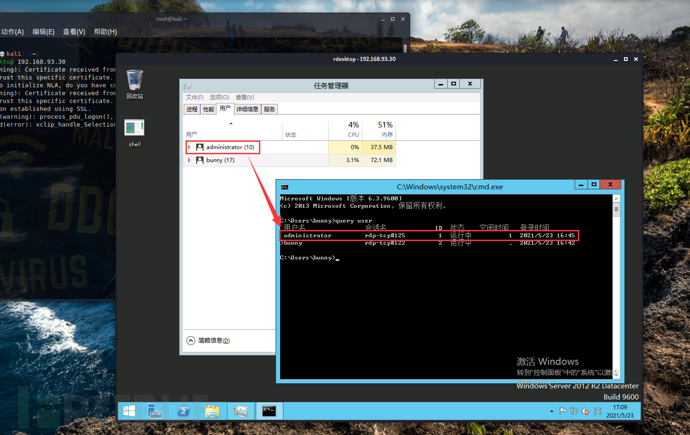Show hidden tray icons arrow
Screen dimensions: 690x435
coord(551,411)
